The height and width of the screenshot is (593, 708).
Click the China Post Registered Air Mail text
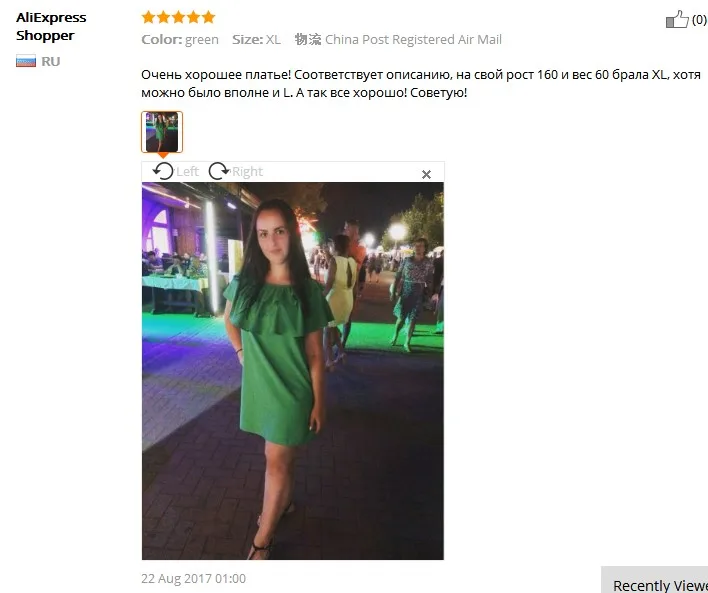tap(413, 40)
